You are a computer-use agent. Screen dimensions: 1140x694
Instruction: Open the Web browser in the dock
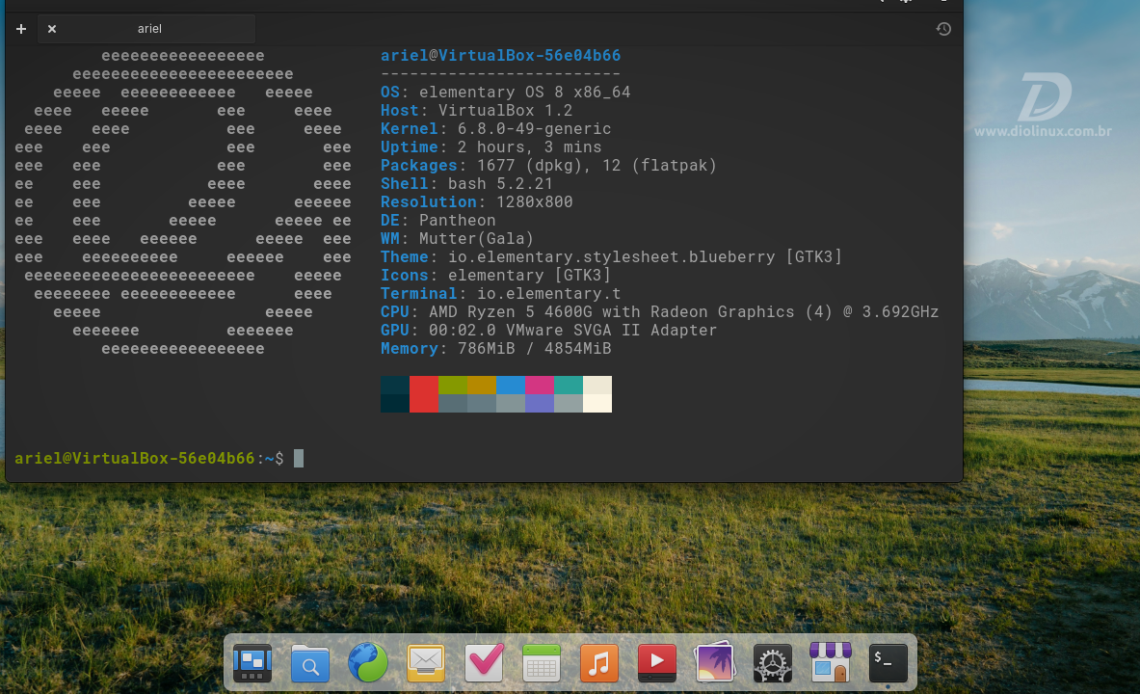[368, 663]
